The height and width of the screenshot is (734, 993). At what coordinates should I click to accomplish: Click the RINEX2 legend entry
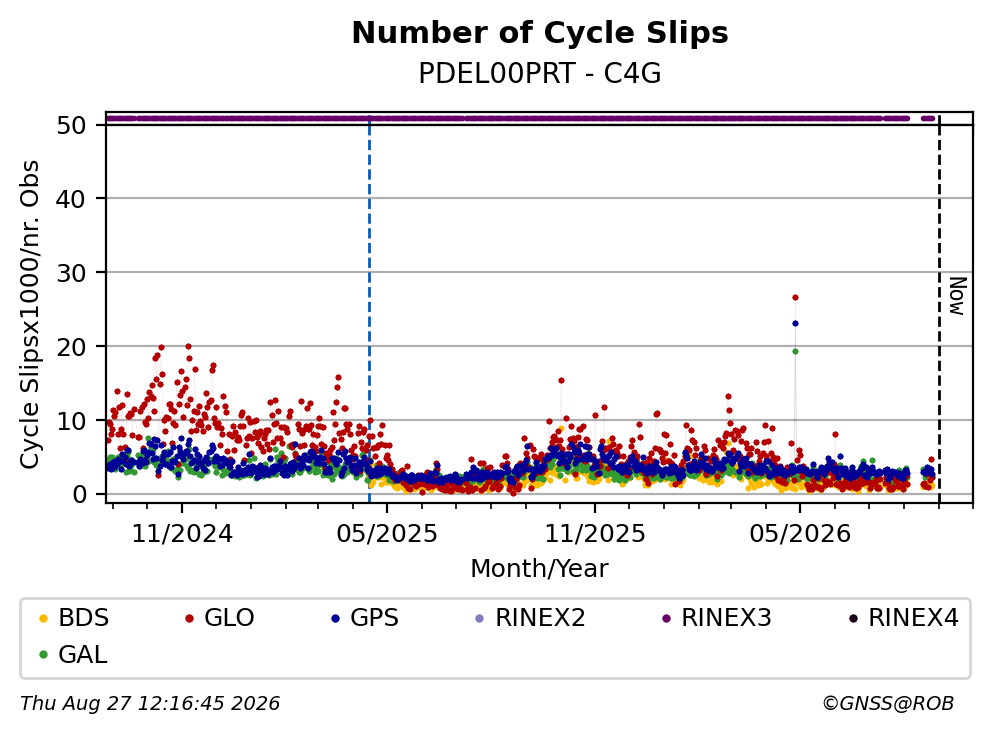531,617
